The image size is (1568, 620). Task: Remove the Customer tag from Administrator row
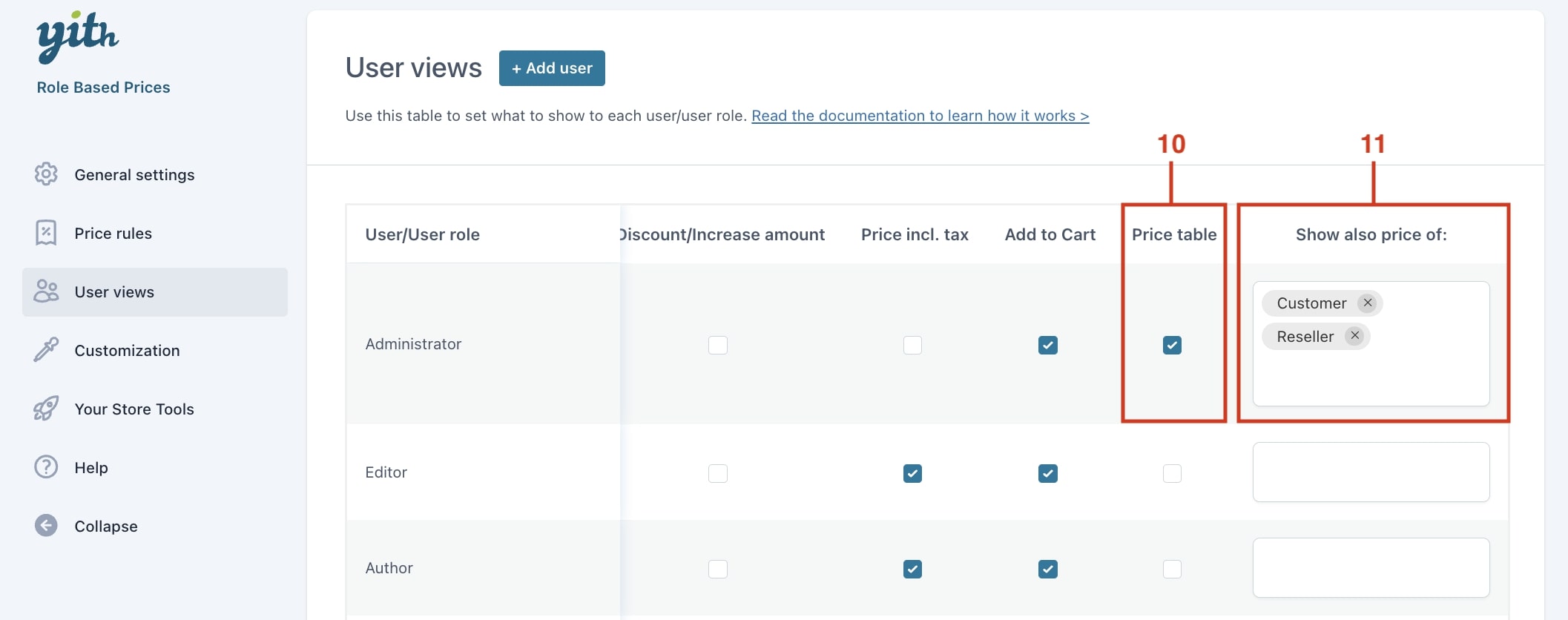(1368, 303)
